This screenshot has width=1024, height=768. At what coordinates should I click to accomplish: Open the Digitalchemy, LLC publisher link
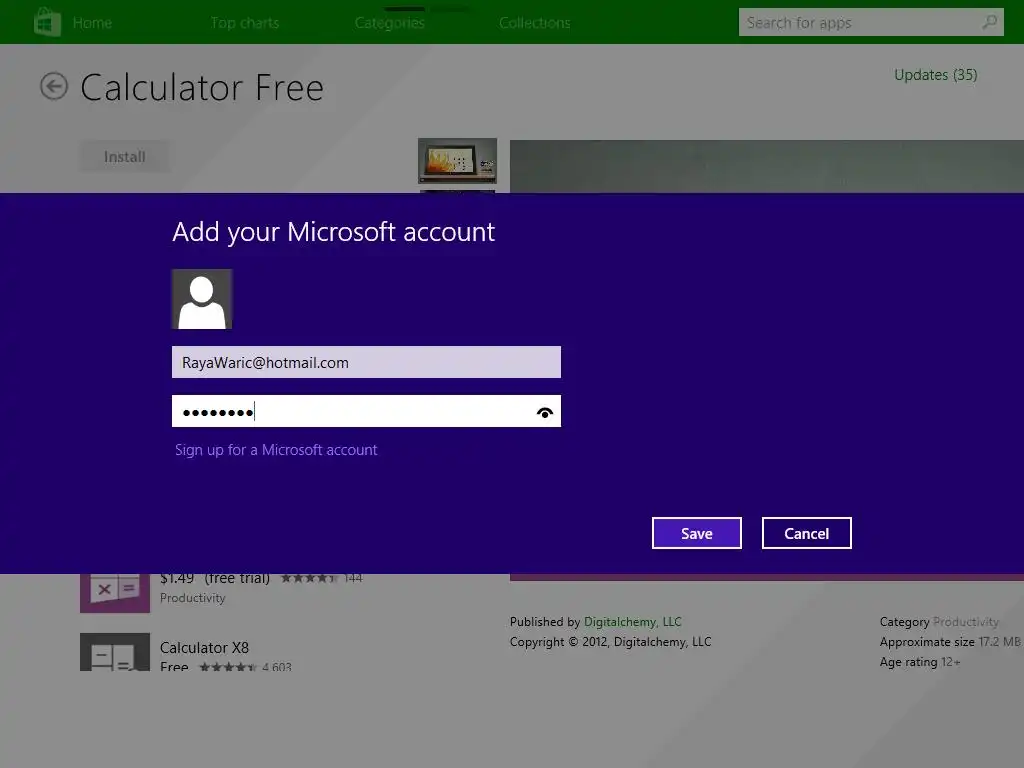point(632,622)
